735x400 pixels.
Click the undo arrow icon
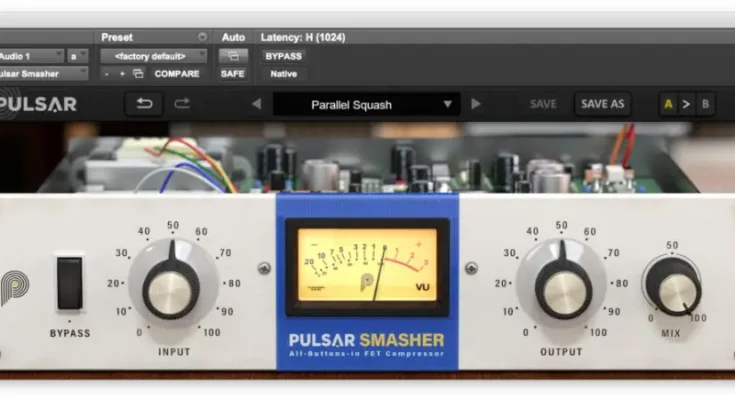[x=144, y=103]
